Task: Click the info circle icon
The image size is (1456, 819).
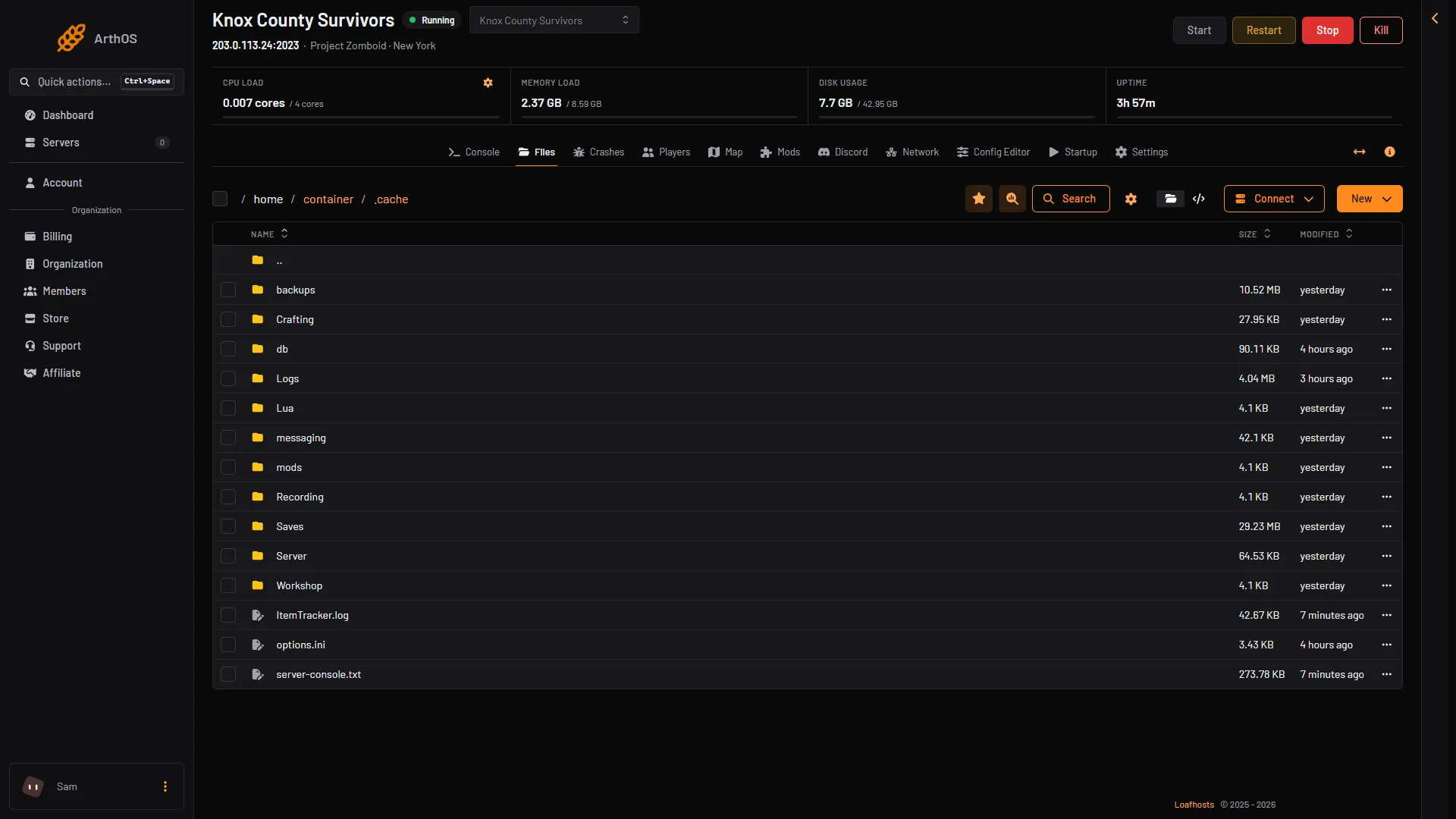Action: (1389, 152)
